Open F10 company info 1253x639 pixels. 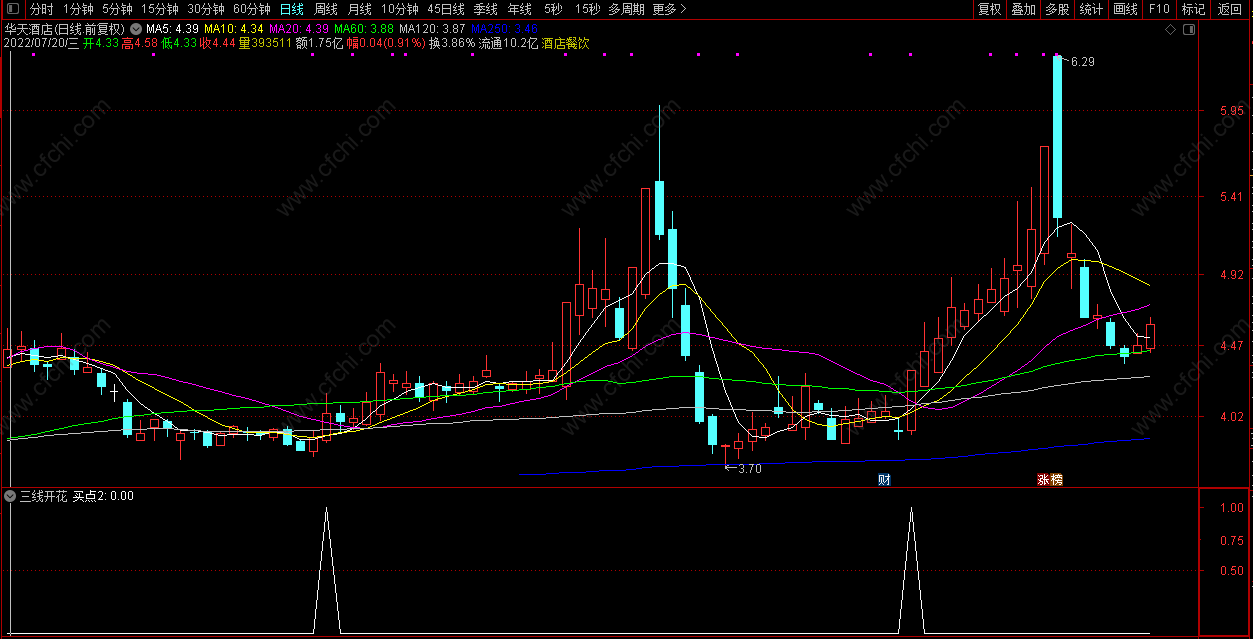pyautogui.click(x=1159, y=9)
